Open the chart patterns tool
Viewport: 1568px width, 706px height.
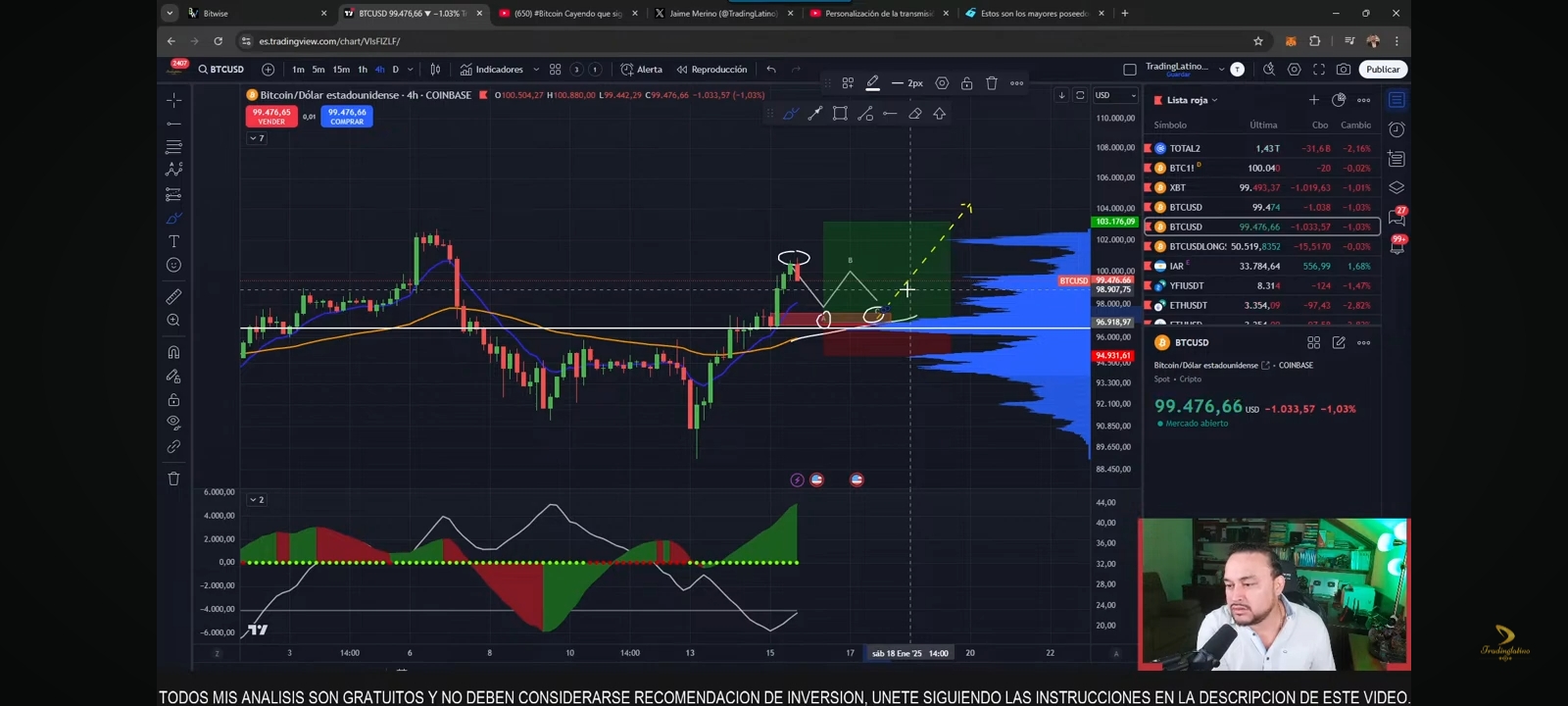pos(173,171)
